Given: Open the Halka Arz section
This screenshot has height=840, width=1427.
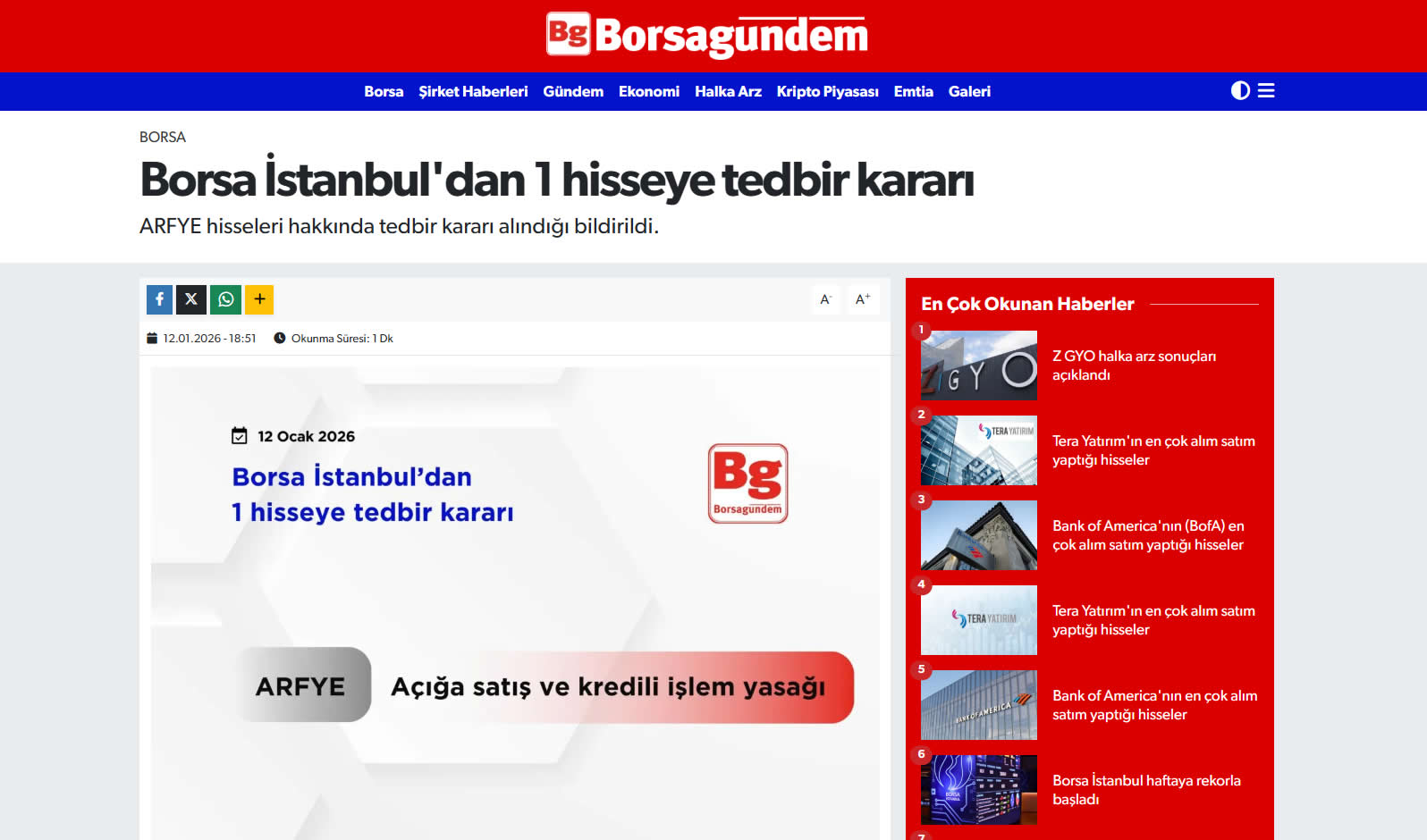Looking at the screenshot, I should coord(728,92).
